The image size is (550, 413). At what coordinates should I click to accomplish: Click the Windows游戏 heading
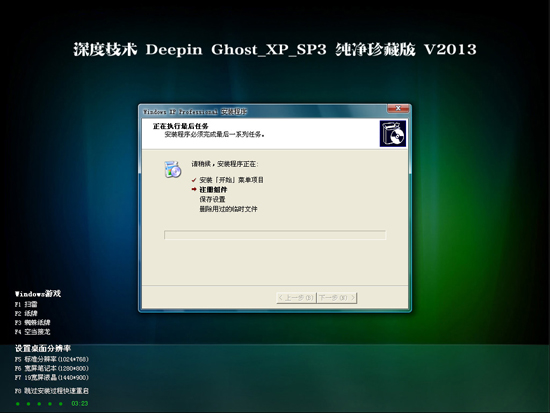pyautogui.click(x=38, y=294)
